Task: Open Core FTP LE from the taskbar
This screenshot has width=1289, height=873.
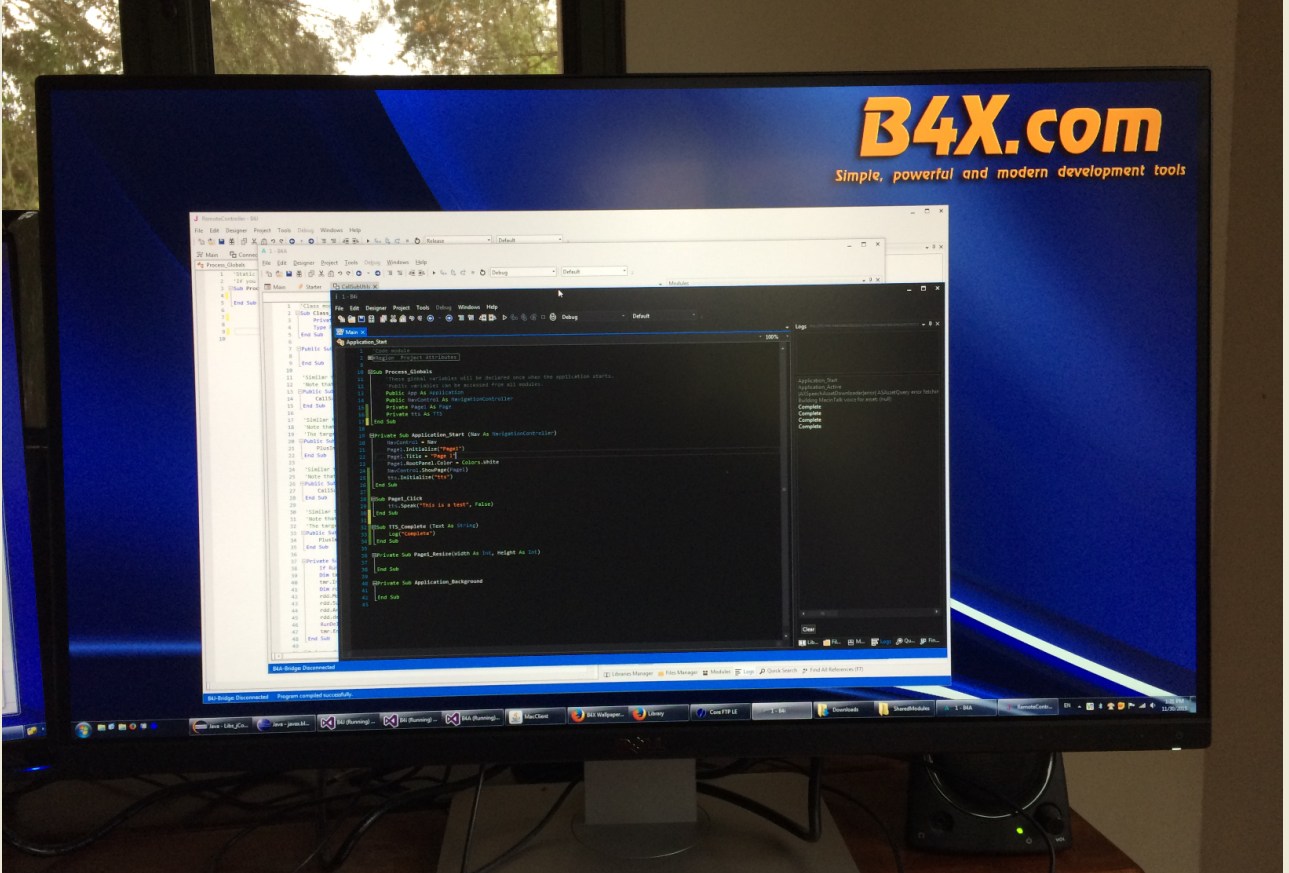Action: (x=718, y=712)
